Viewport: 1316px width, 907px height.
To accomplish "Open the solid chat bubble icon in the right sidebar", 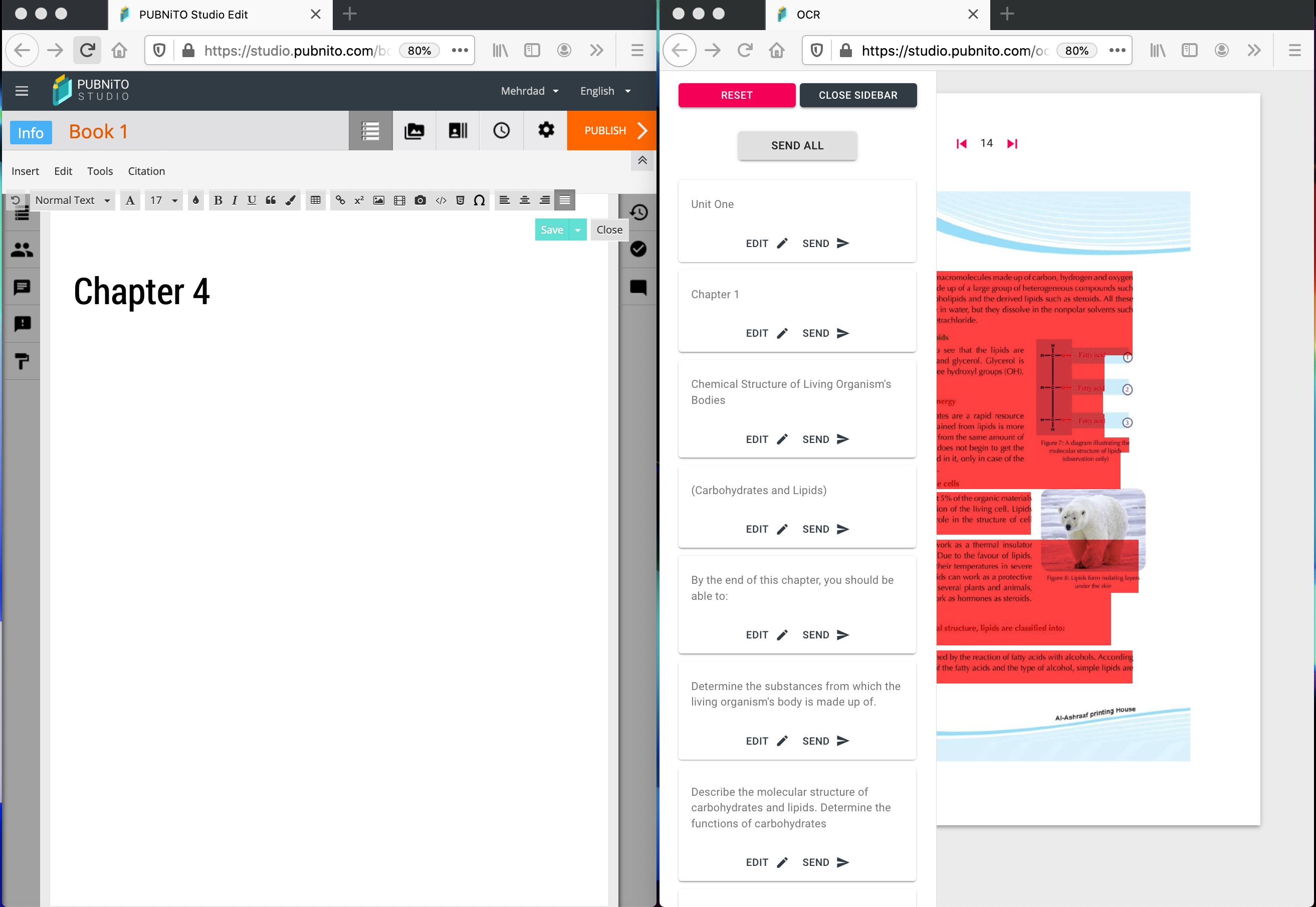I will point(638,287).
